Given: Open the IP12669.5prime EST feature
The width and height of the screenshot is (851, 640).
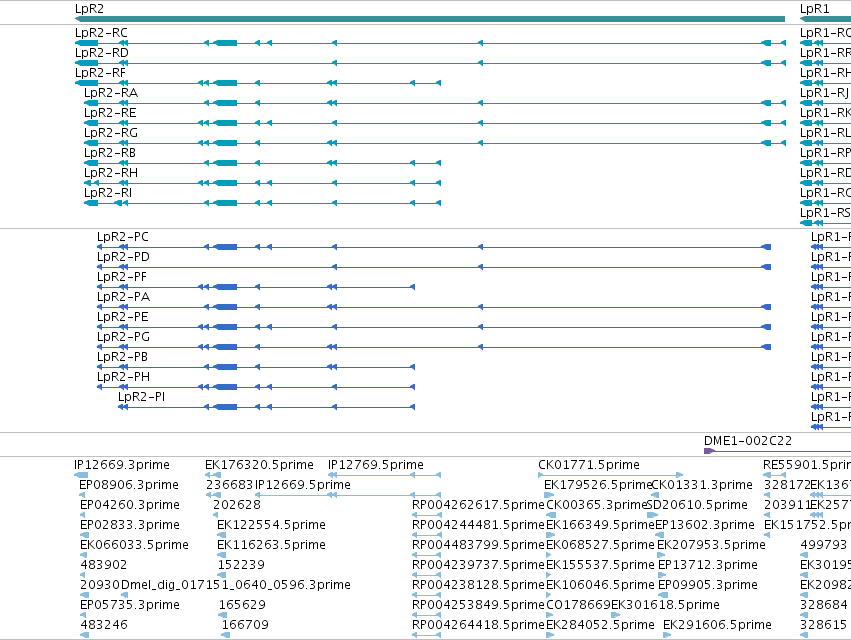Looking at the screenshot, I should tap(348, 495).
